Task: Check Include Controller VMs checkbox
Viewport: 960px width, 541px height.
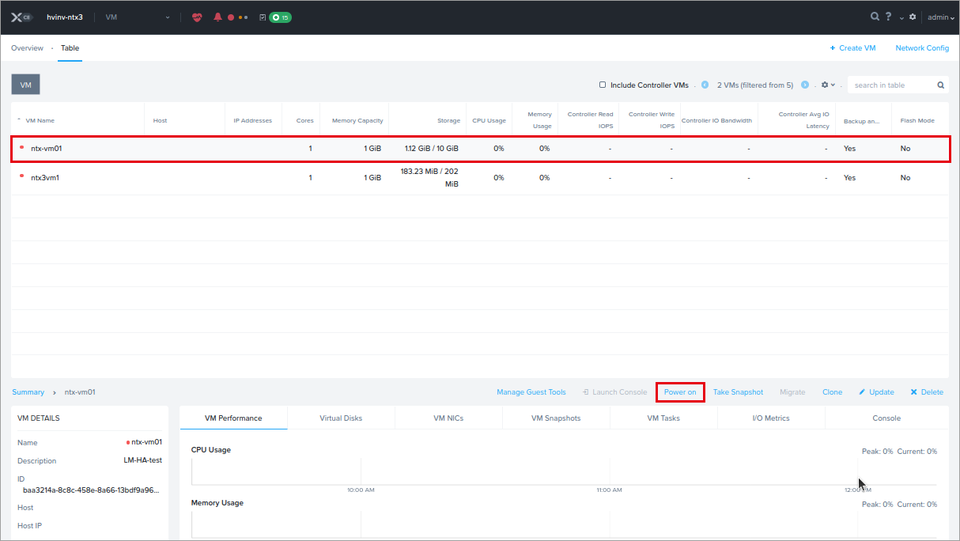Action: (x=602, y=85)
